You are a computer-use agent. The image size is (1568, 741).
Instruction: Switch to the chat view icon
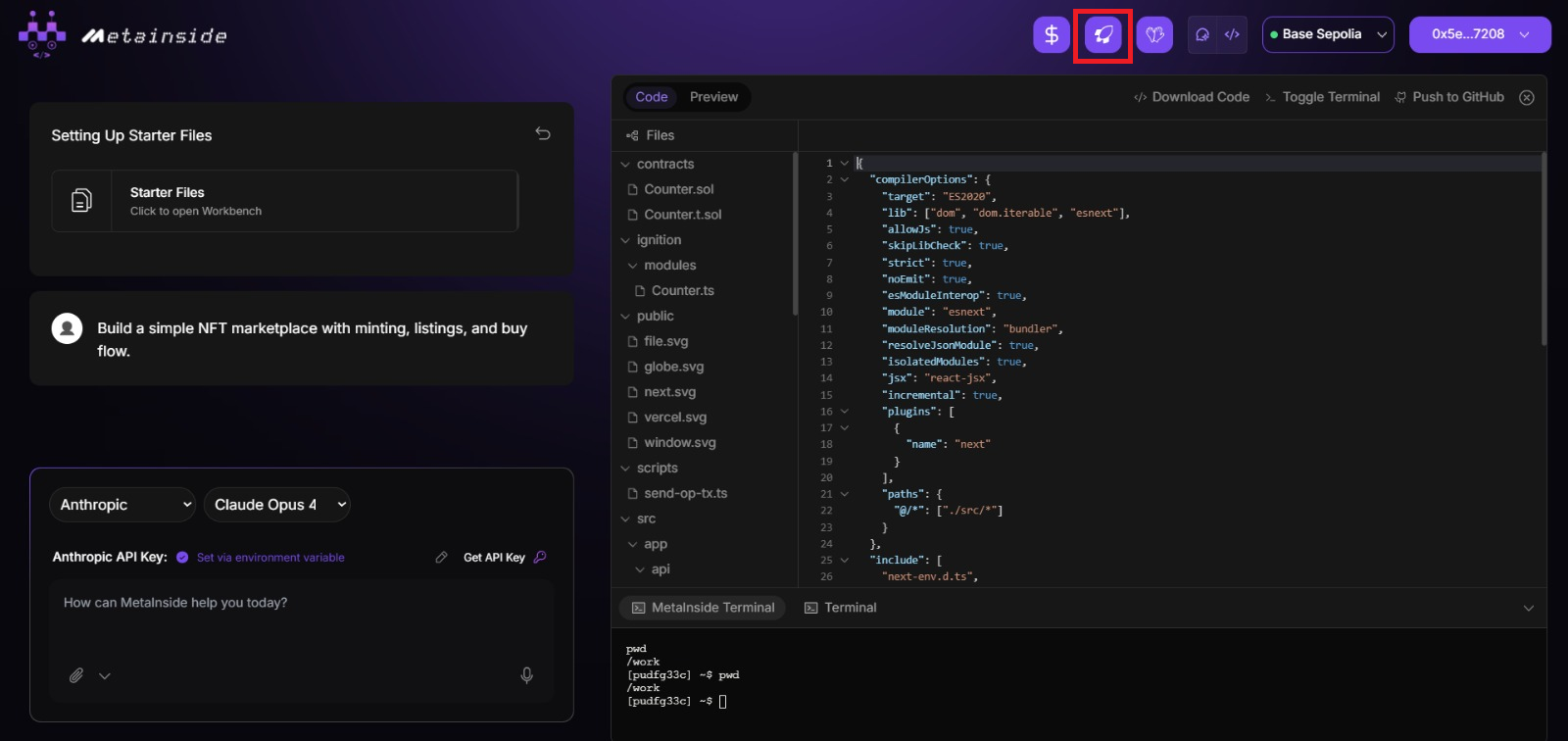pyautogui.click(x=1202, y=35)
